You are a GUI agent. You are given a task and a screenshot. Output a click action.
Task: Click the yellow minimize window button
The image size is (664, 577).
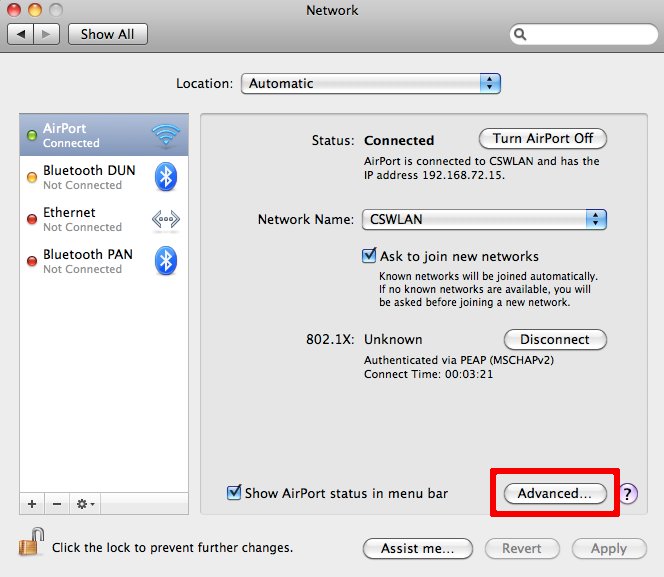(35, 10)
